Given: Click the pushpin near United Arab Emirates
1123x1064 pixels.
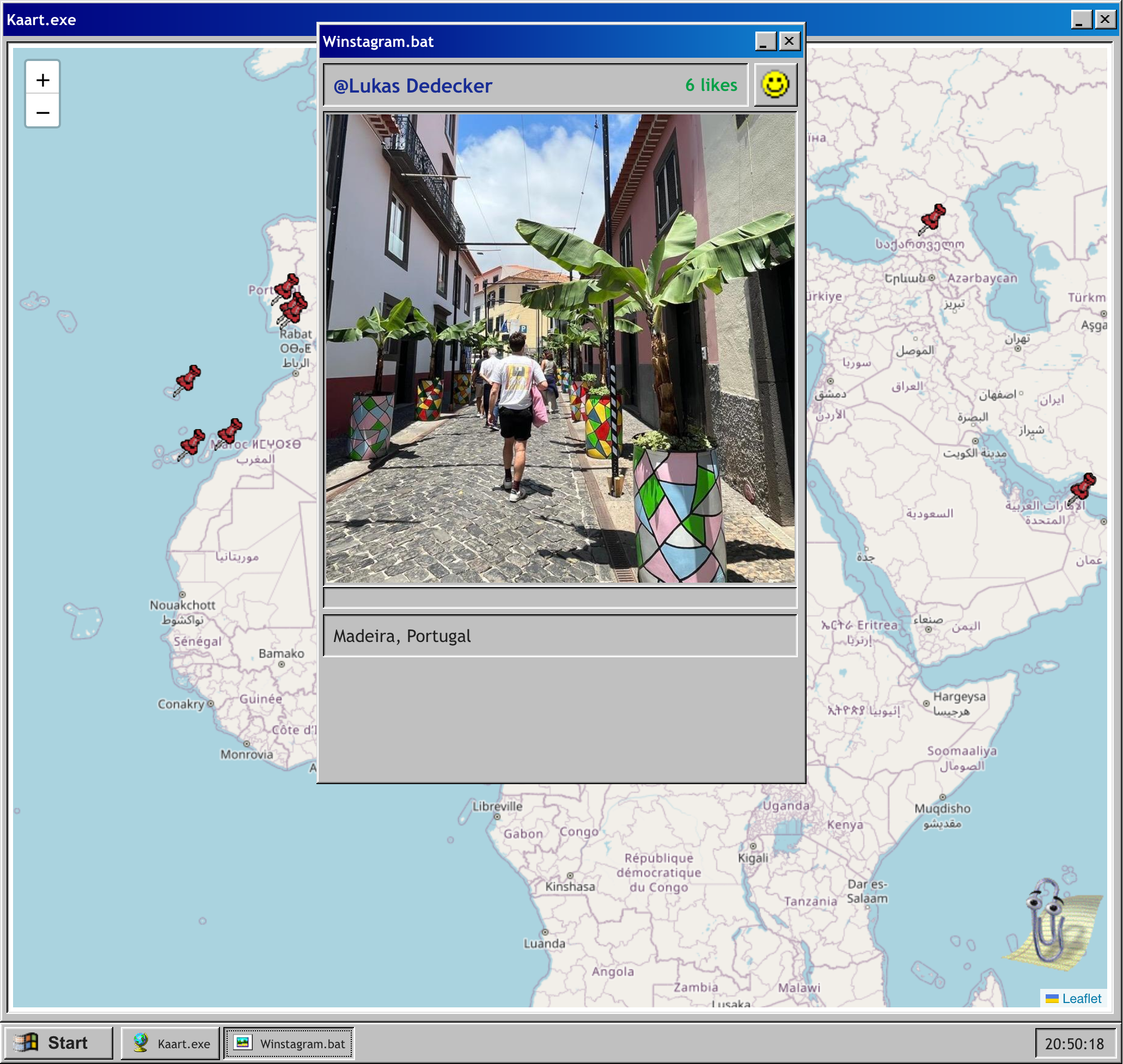Looking at the screenshot, I should point(1082,488).
